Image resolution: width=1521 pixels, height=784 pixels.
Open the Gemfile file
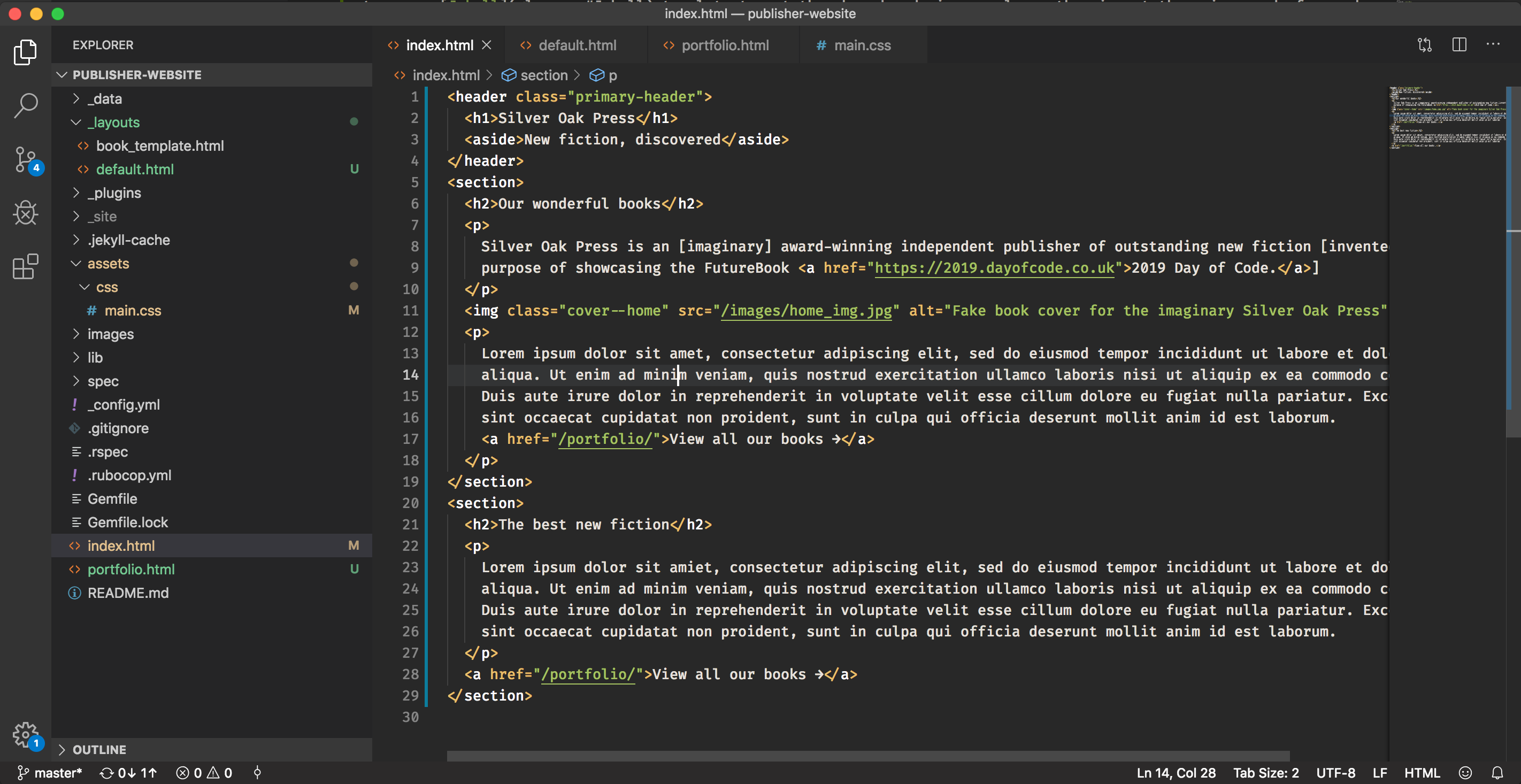[x=212, y=498]
